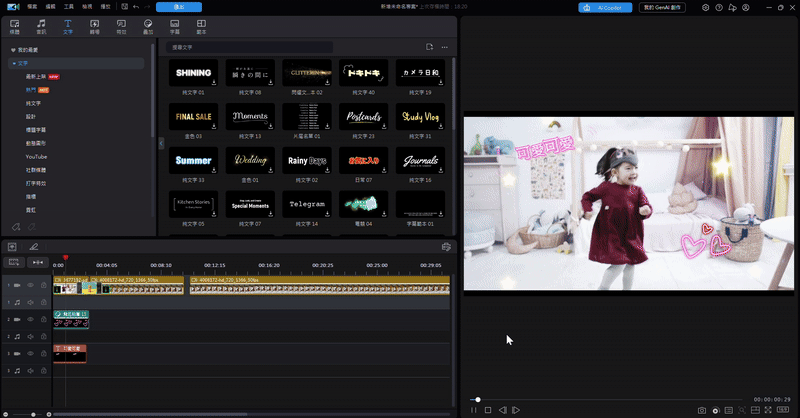Viewport: 800px width, 418px height.
Task: Take a snapshot with the camera icon
Action: click(702, 410)
